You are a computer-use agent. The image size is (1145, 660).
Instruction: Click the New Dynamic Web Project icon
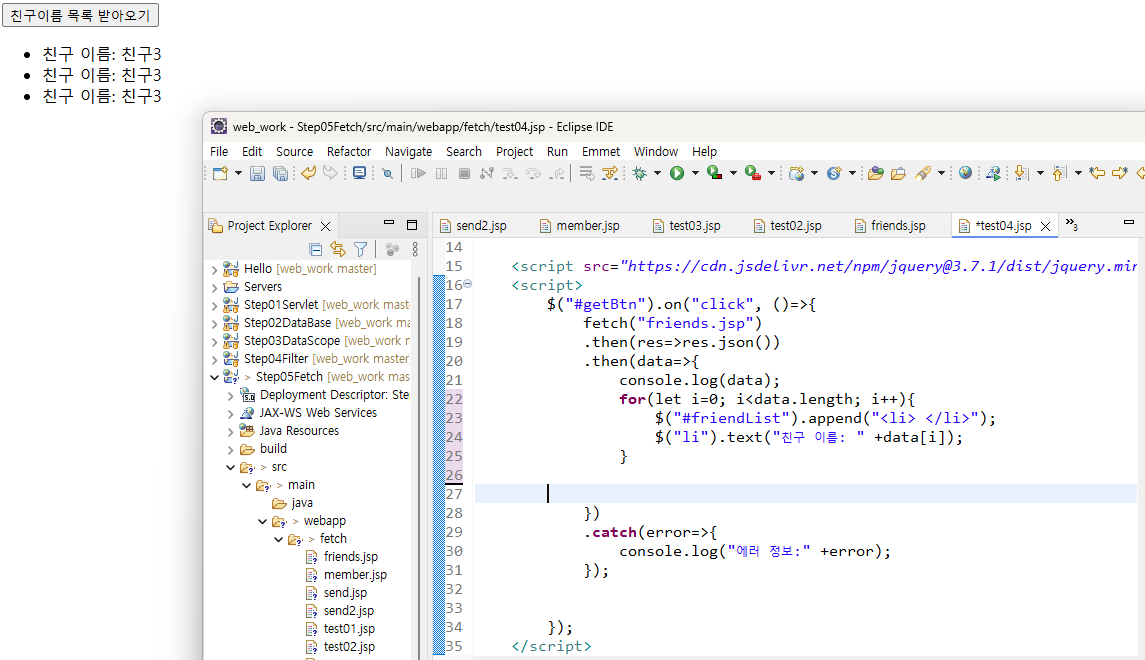click(796, 173)
